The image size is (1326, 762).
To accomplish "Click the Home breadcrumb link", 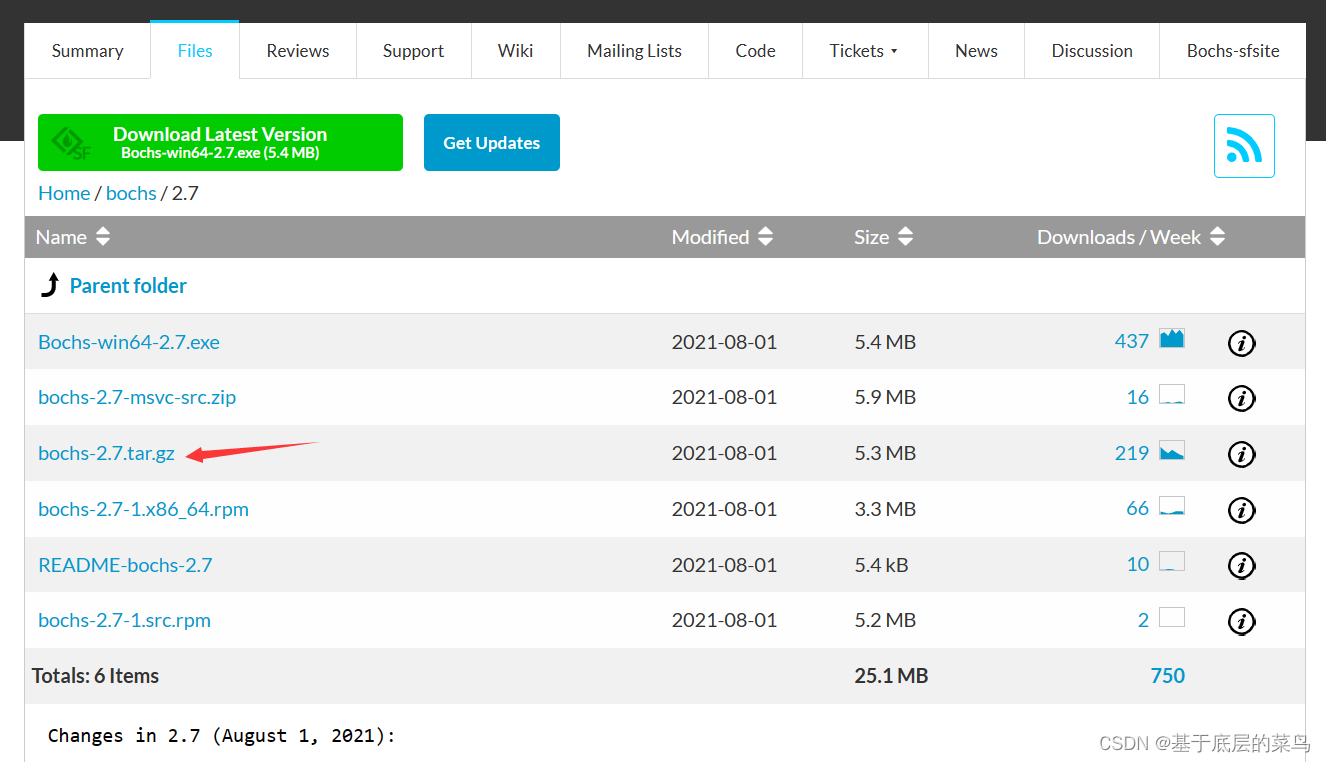I will click(x=64, y=193).
